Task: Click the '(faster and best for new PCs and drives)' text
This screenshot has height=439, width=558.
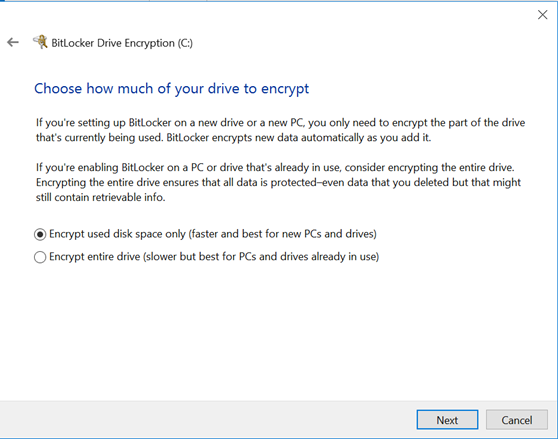Action: tap(282, 234)
